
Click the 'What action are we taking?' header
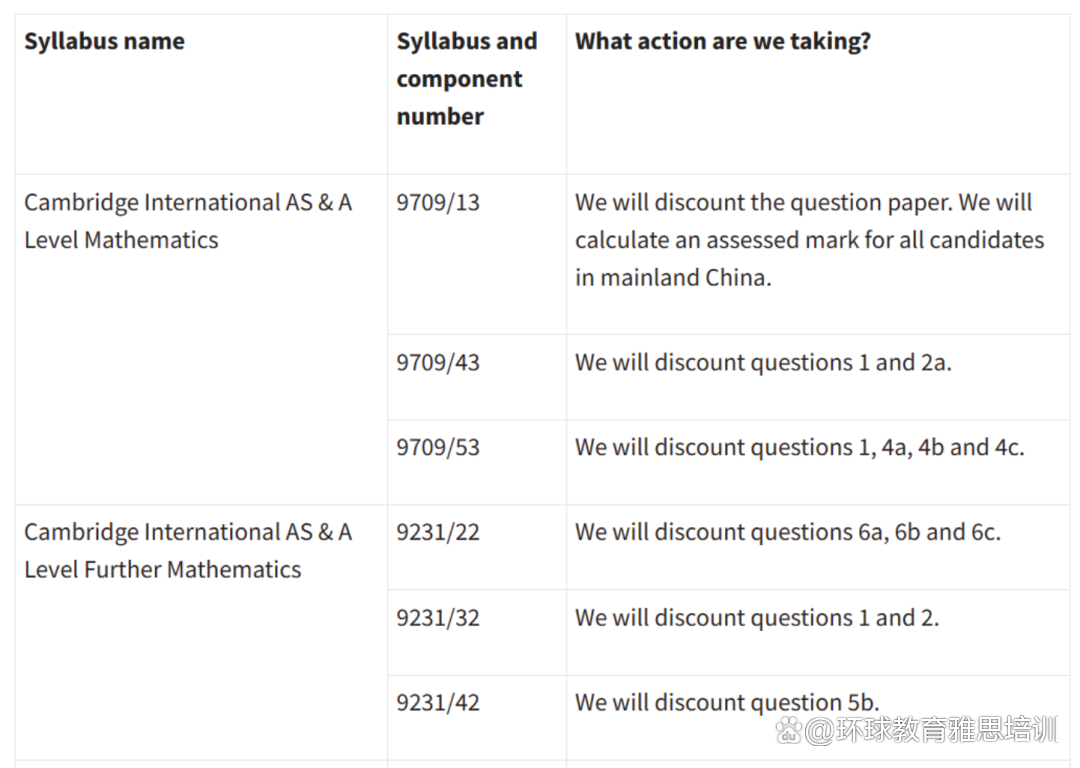pyautogui.click(x=723, y=41)
